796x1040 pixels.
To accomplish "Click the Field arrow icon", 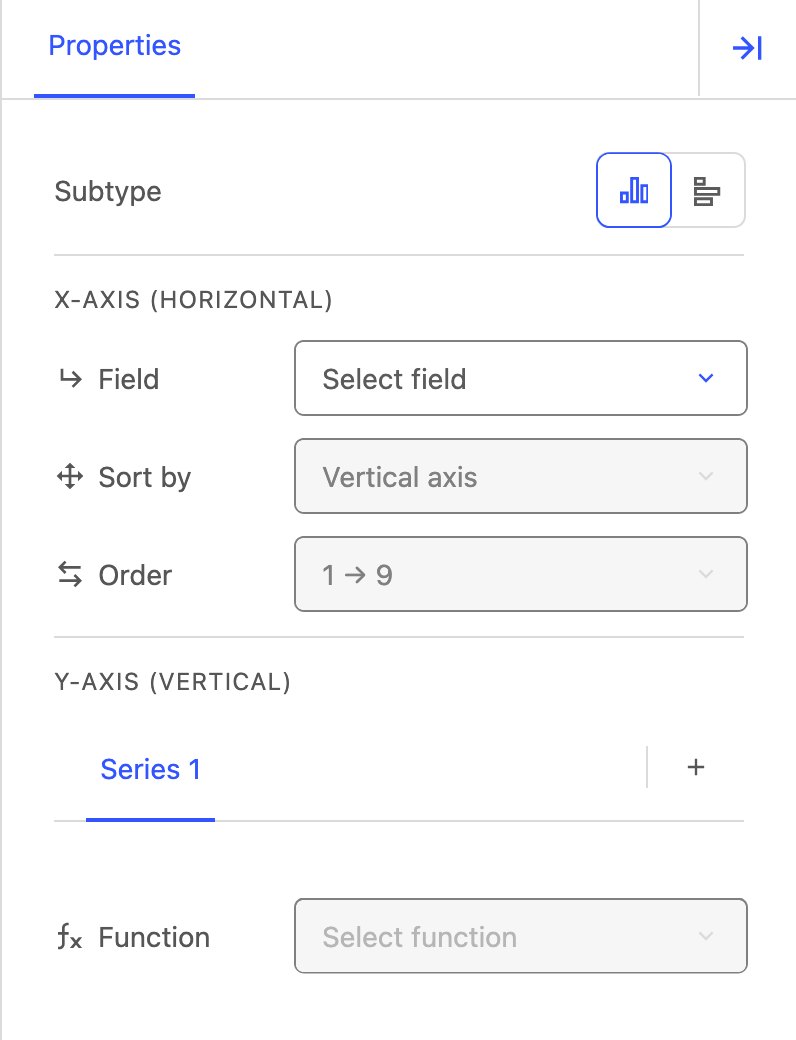I will coord(70,379).
